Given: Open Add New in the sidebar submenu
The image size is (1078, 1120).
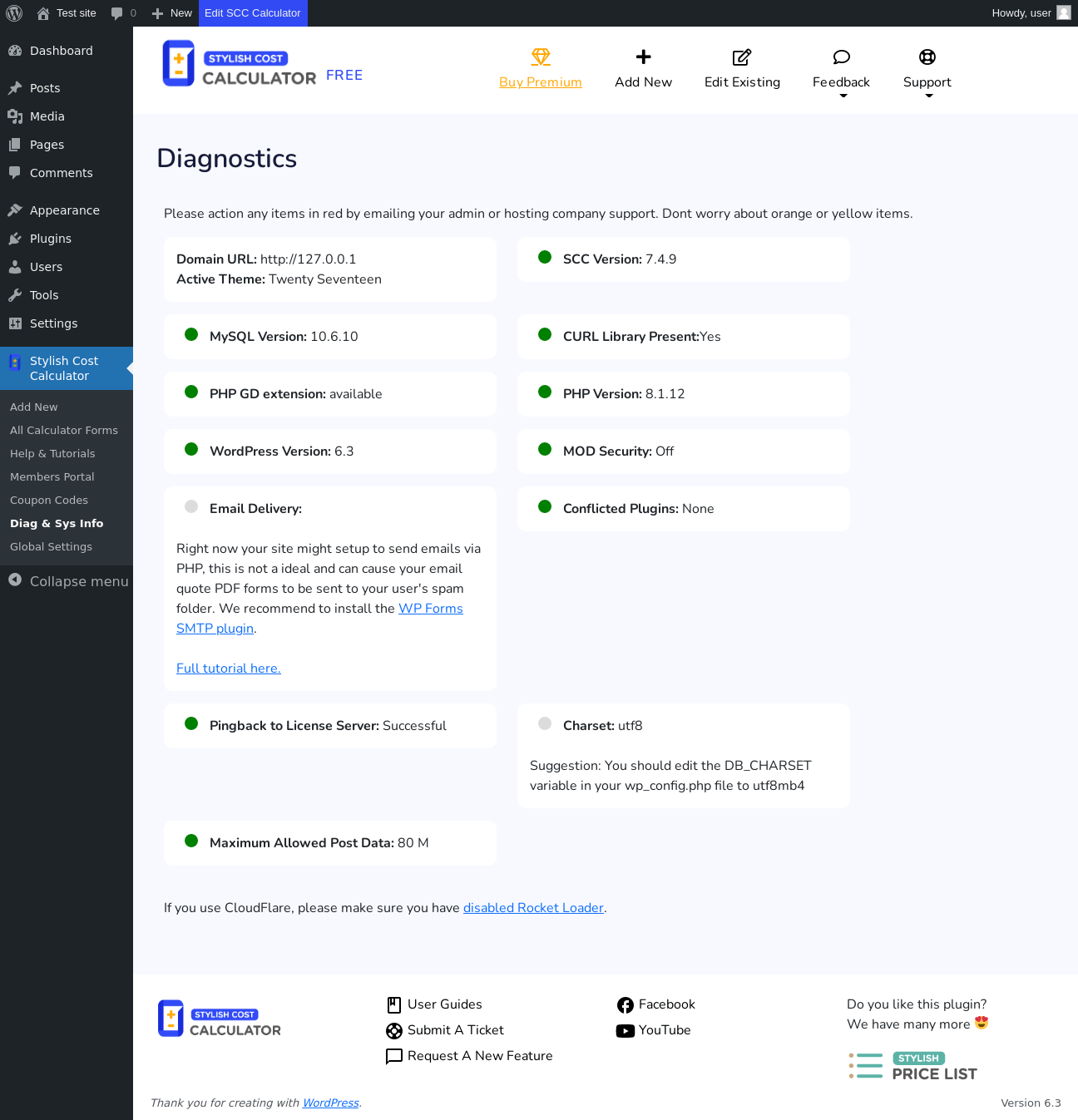Looking at the screenshot, I should tap(34, 407).
